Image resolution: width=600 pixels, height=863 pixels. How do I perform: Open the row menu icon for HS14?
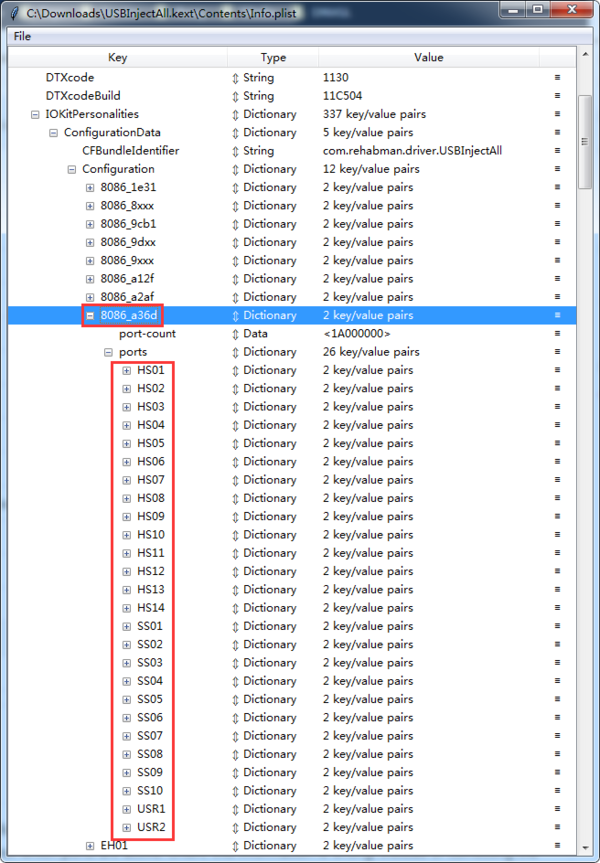pyautogui.click(x=557, y=608)
